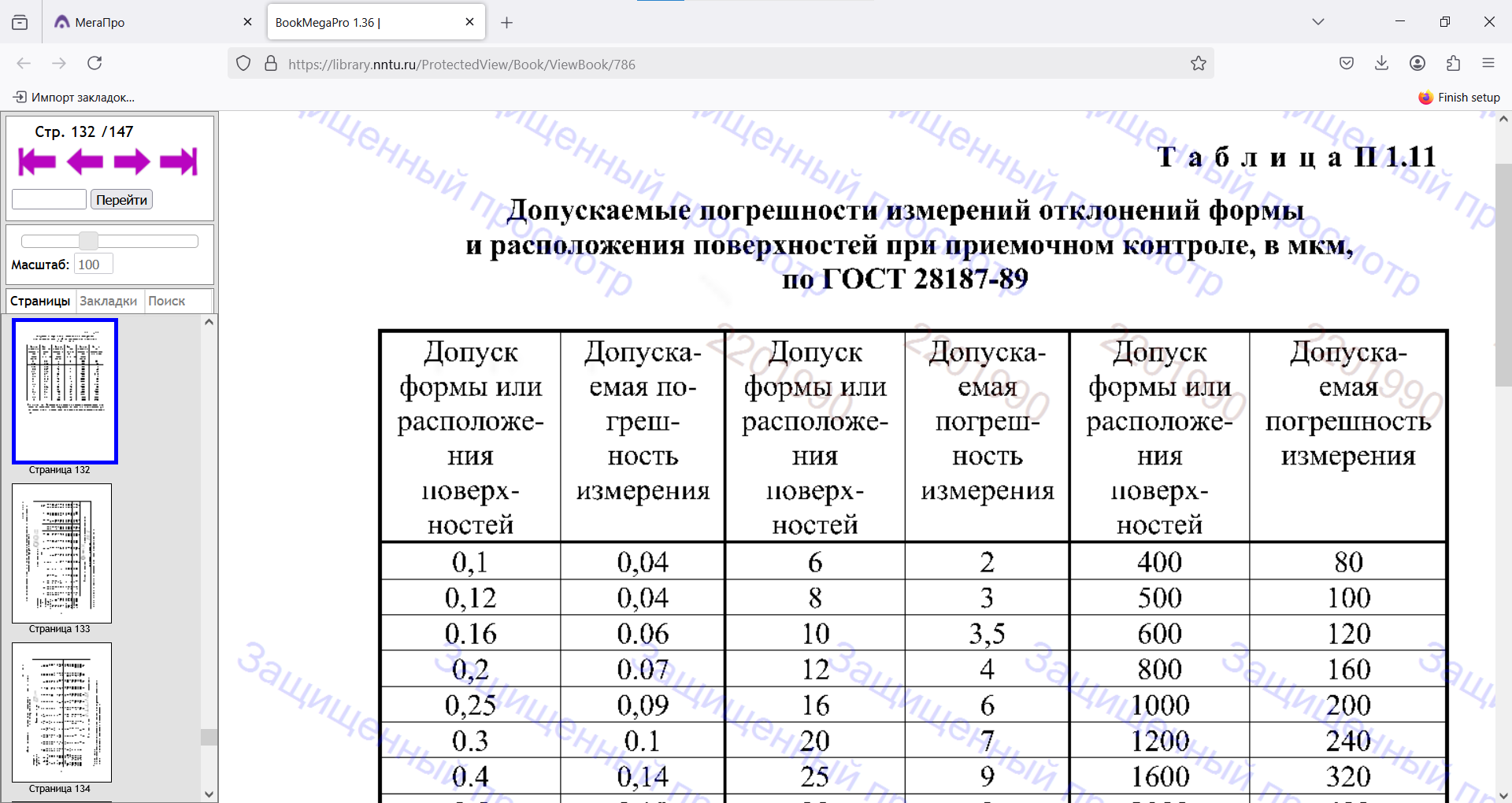Select thumbnail Страница 133
1512x803 pixels.
[x=62, y=553]
